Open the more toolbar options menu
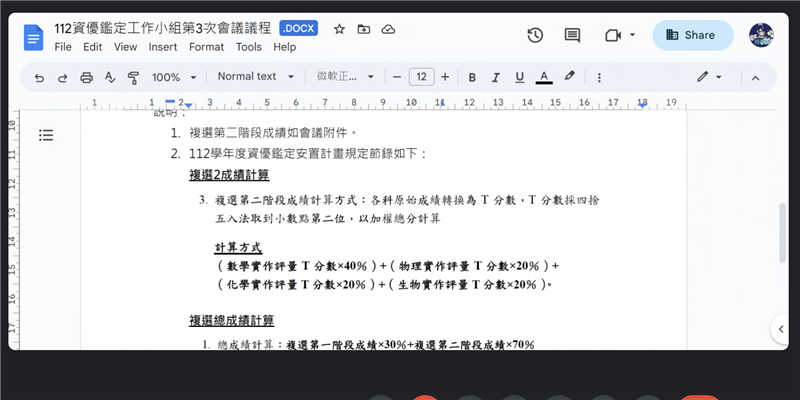The width and height of the screenshot is (800, 400). [599, 78]
